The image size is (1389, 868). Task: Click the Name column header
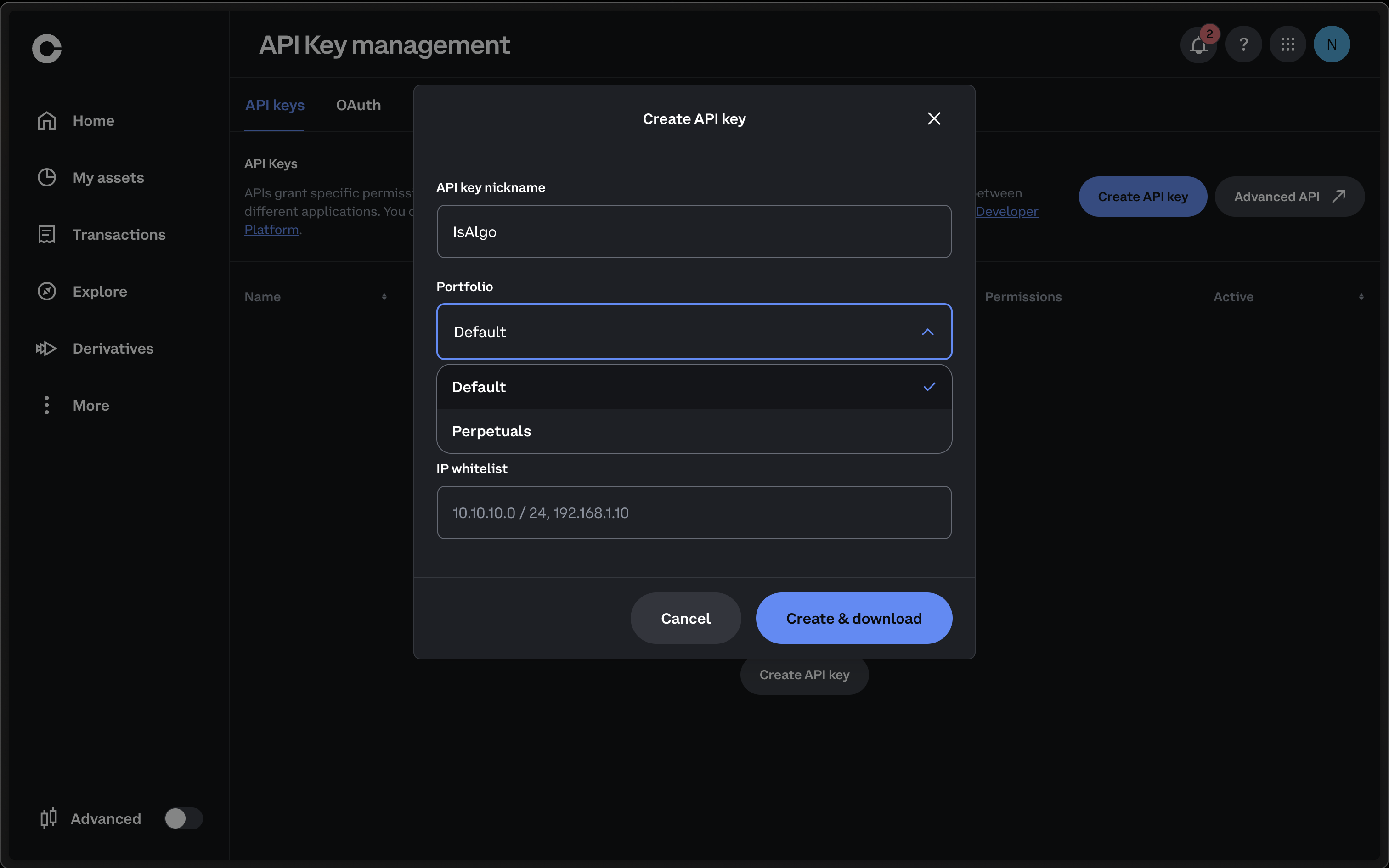coord(262,297)
